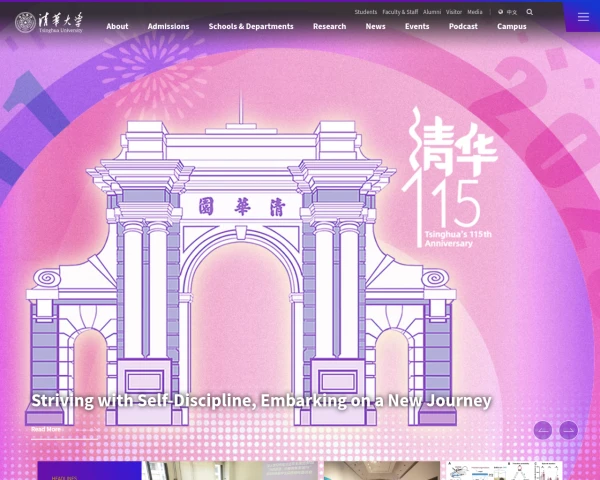Follow the Faculty & Staff link
Image resolution: width=600 pixels, height=480 pixels.
(x=400, y=12)
